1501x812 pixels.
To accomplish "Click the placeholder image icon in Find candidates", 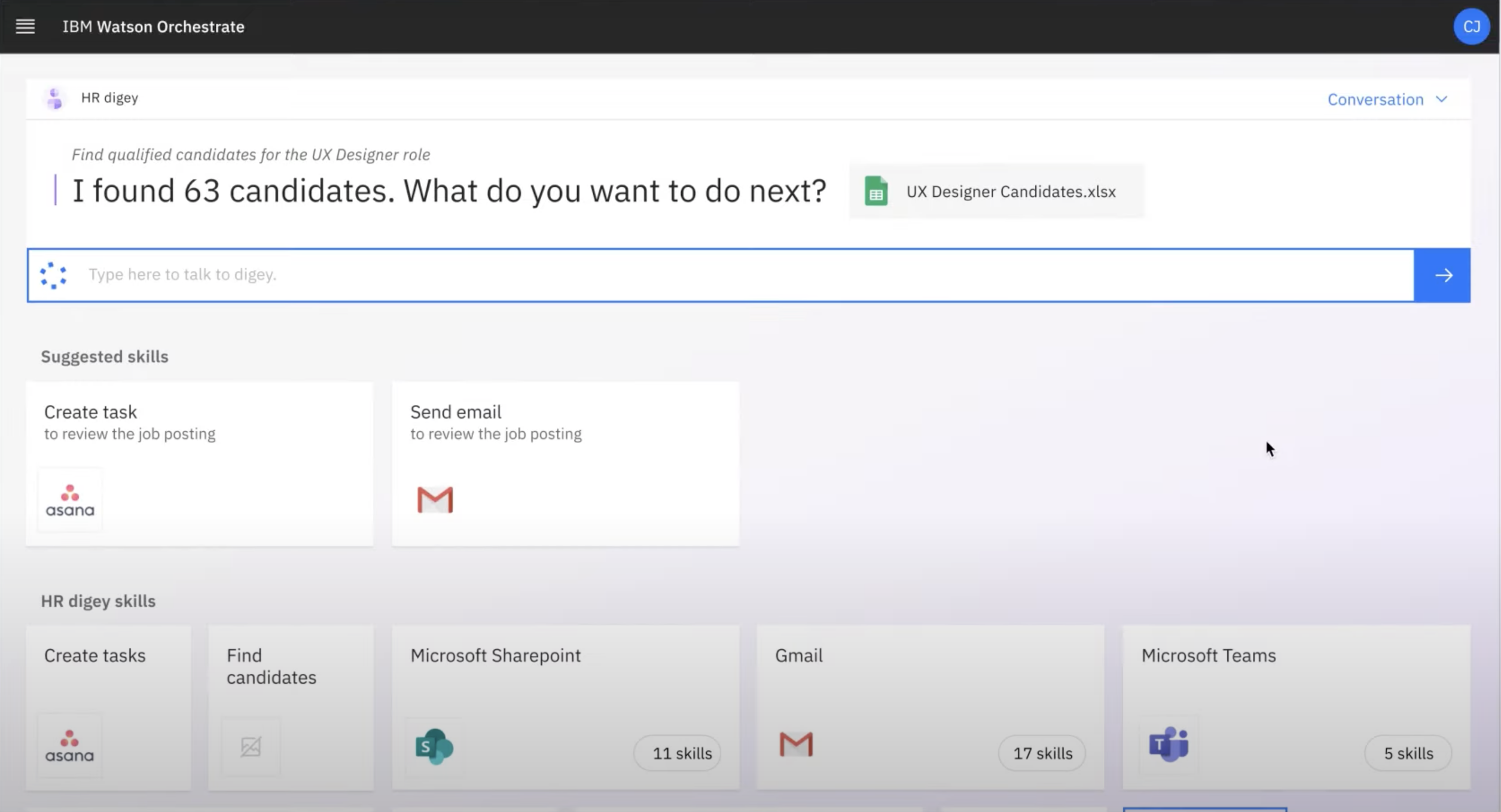I will point(251,746).
